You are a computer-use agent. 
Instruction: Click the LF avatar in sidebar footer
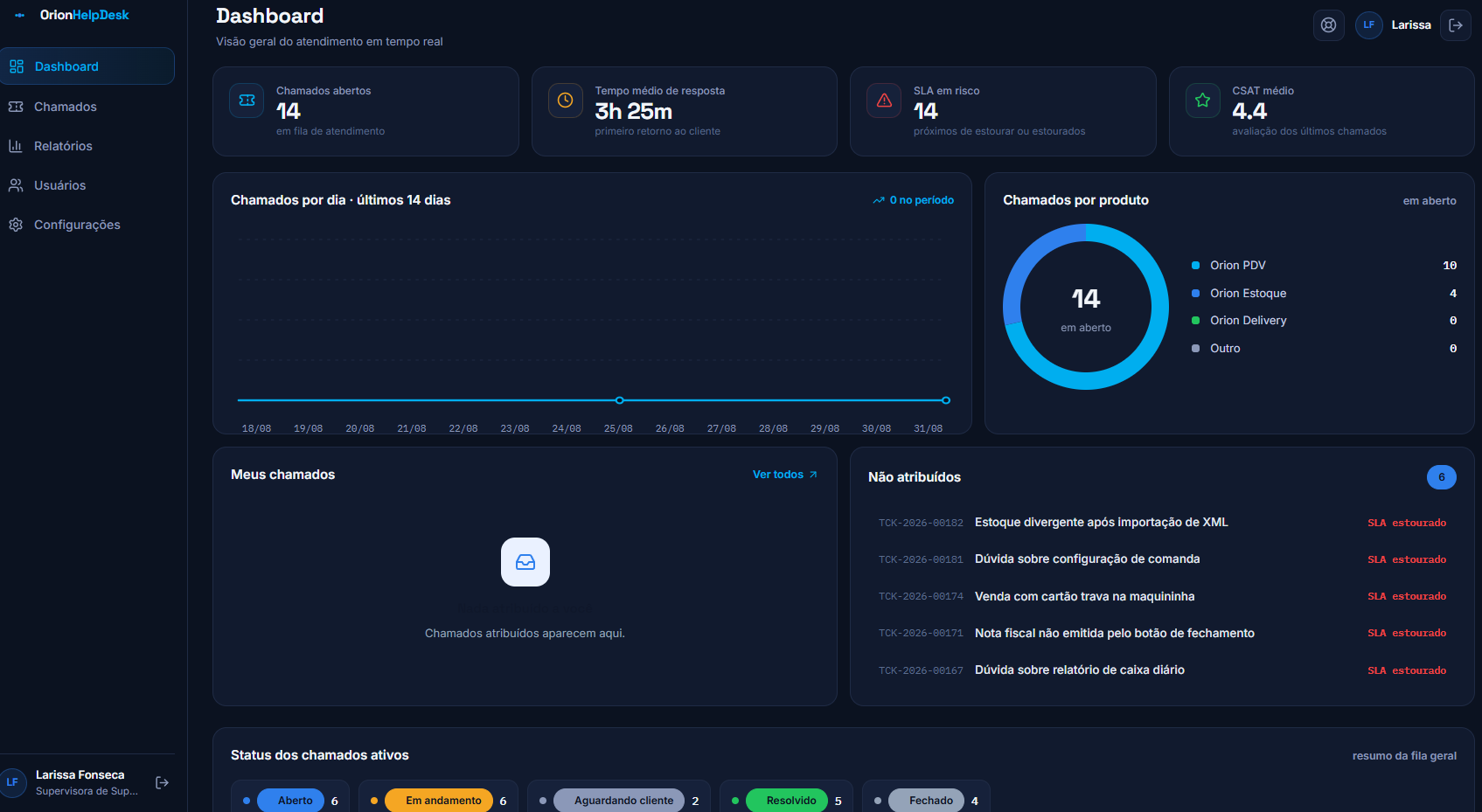12,782
